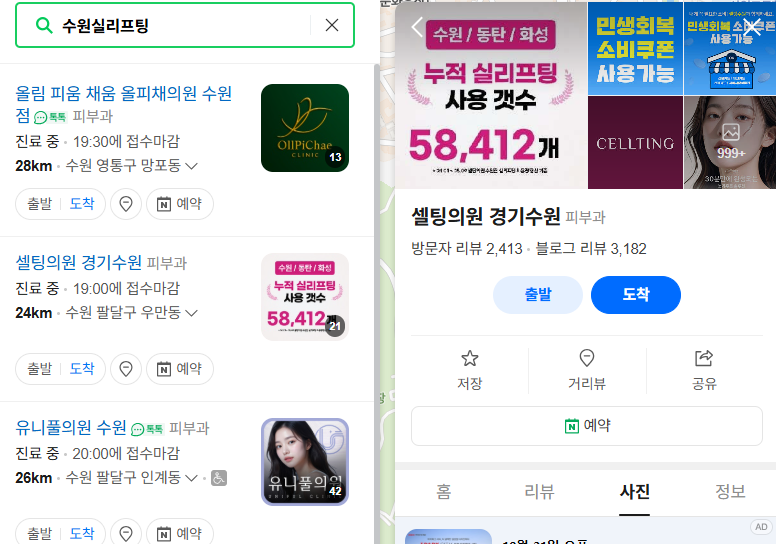The height and width of the screenshot is (544, 776).
Task: Expand address chevron next to 수원 영통구 망포동
Action: point(192,166)
